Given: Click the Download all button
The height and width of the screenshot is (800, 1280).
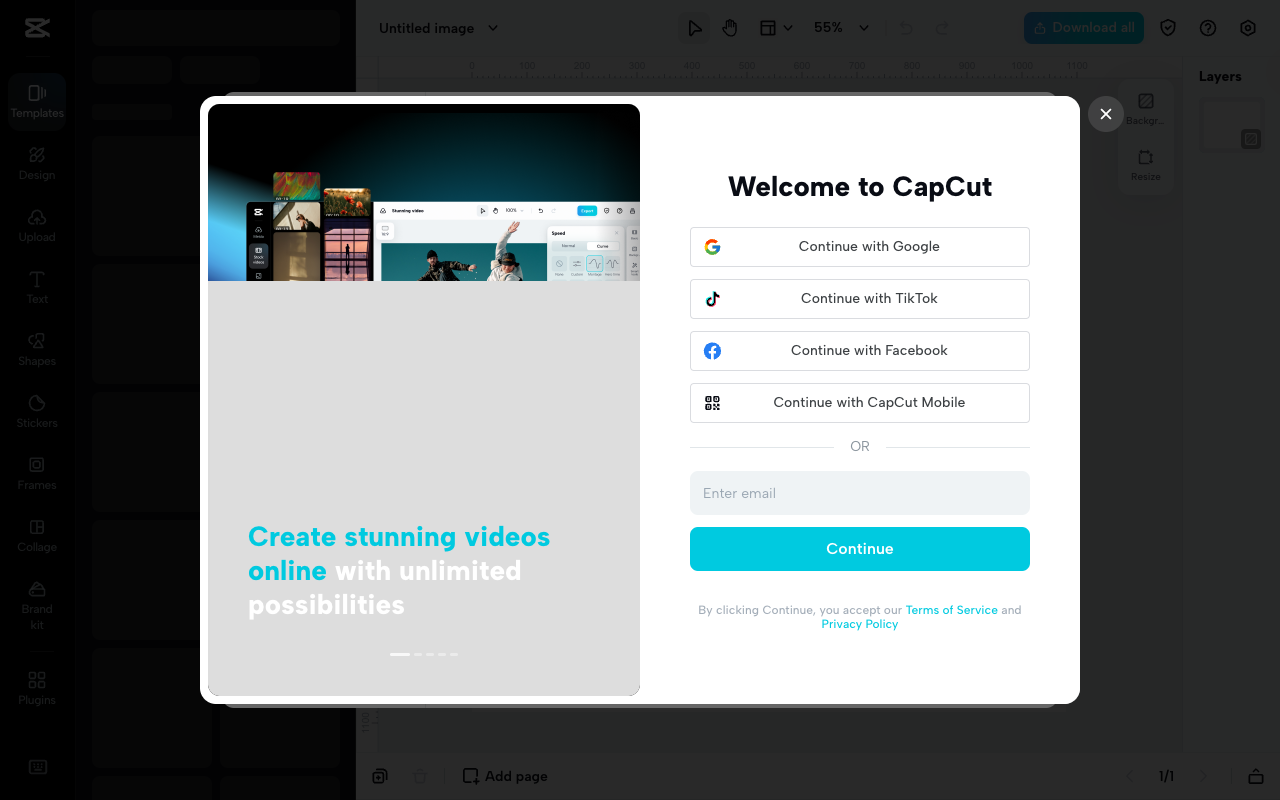Looking at the screenshot, I should pos(1084,28).
